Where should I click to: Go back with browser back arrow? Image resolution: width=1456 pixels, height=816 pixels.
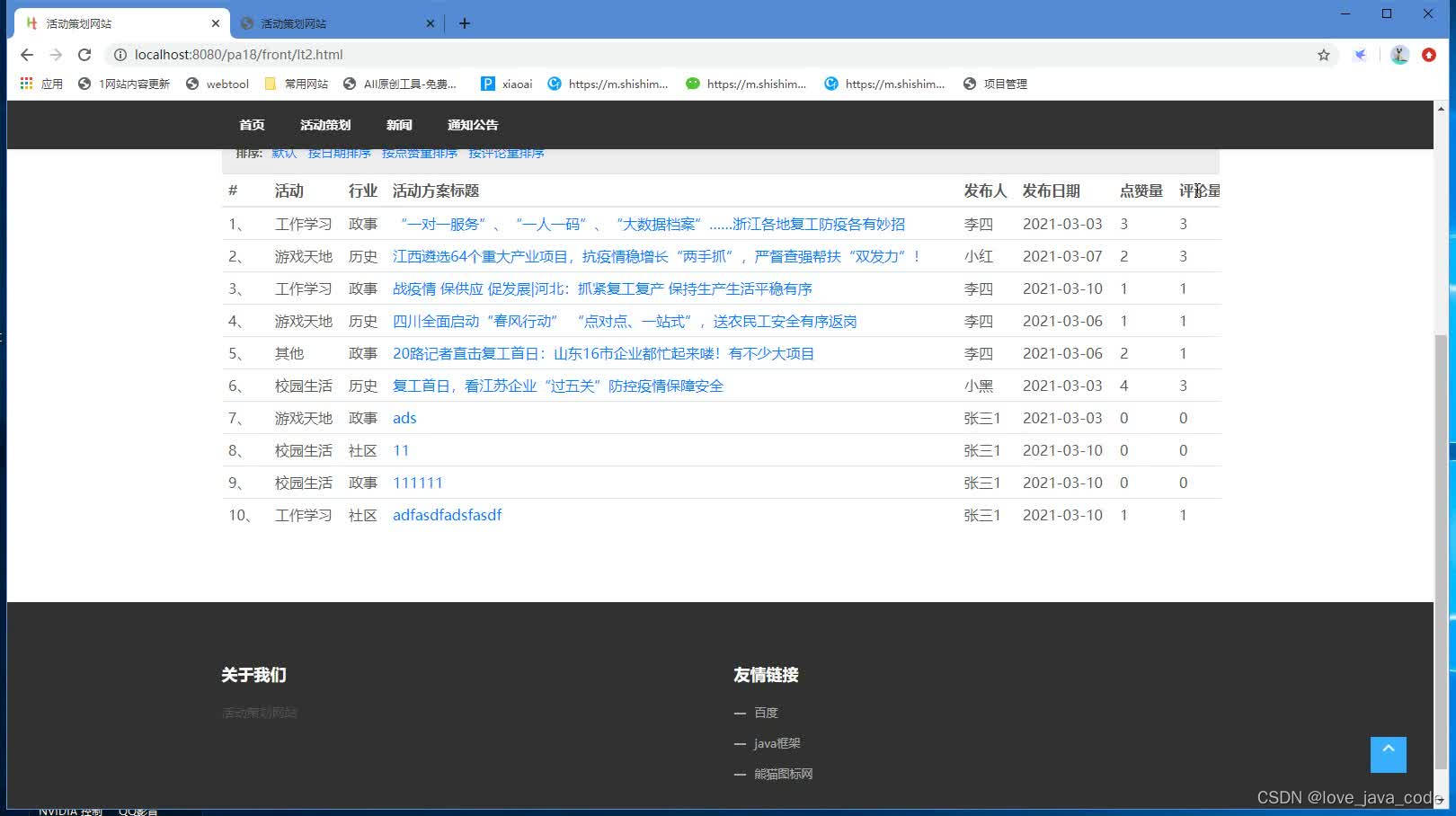[x=27, y=55]
